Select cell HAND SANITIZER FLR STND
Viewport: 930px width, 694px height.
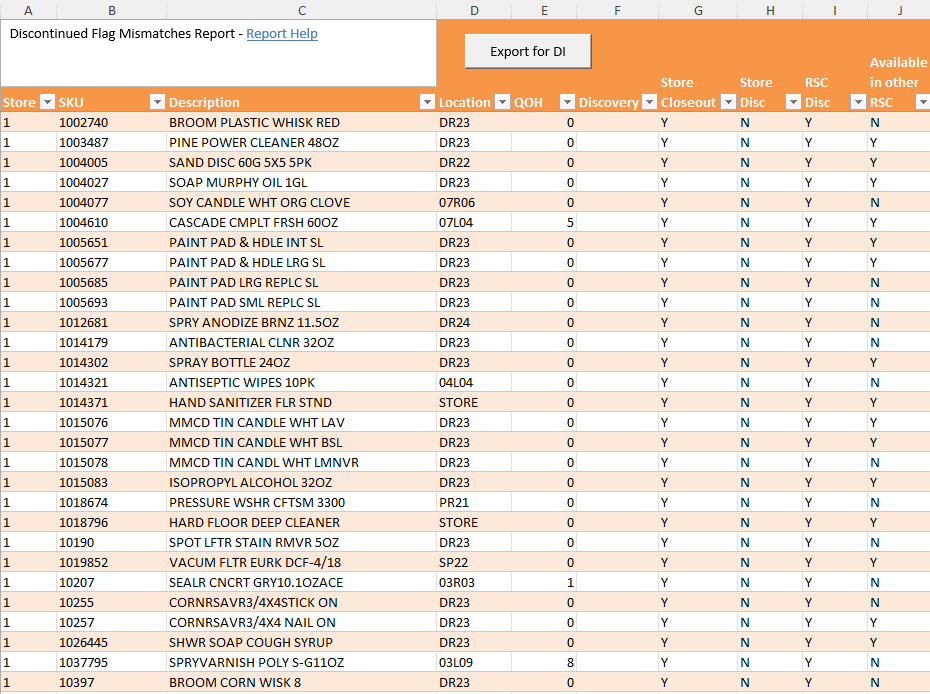coord(301,403)
